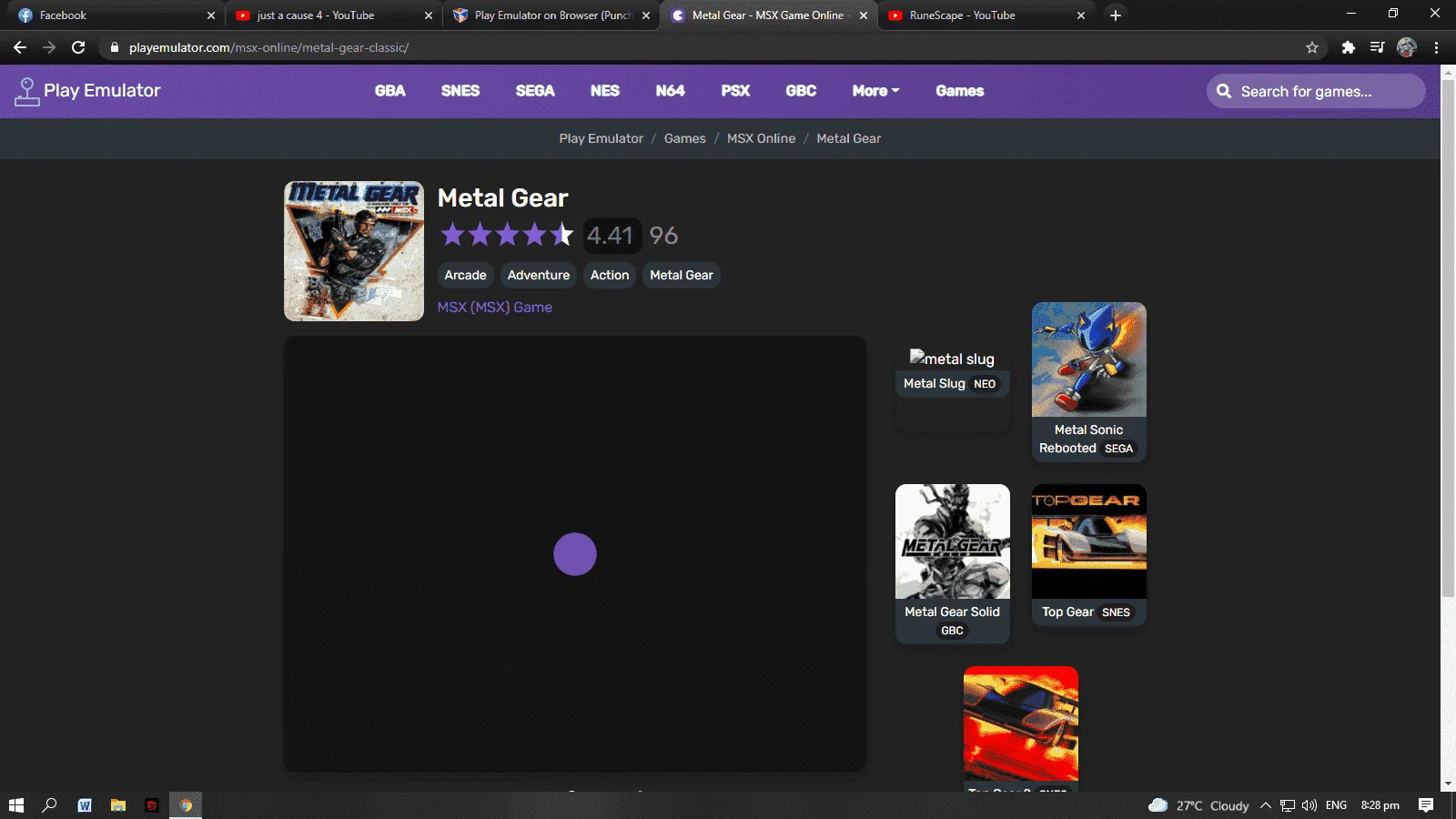Open GBA menu item

[x=390, y=91]
